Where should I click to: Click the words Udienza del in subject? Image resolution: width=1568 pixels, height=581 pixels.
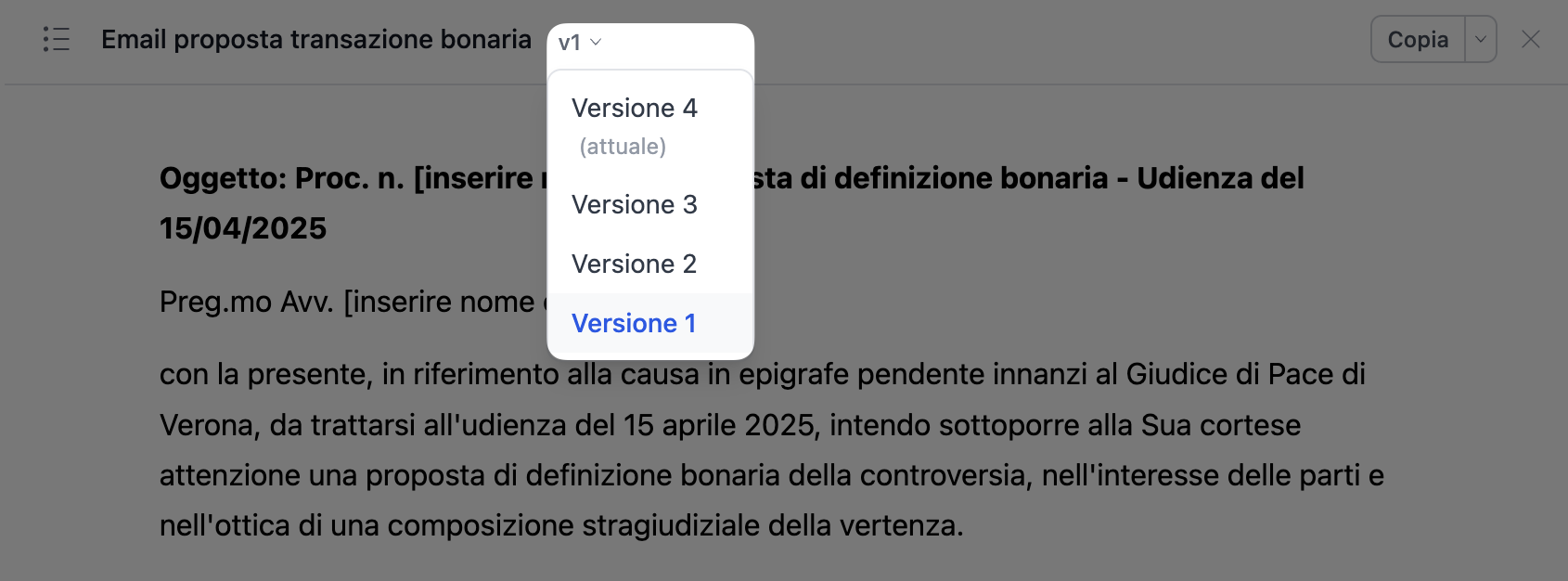pos(1221,178)
